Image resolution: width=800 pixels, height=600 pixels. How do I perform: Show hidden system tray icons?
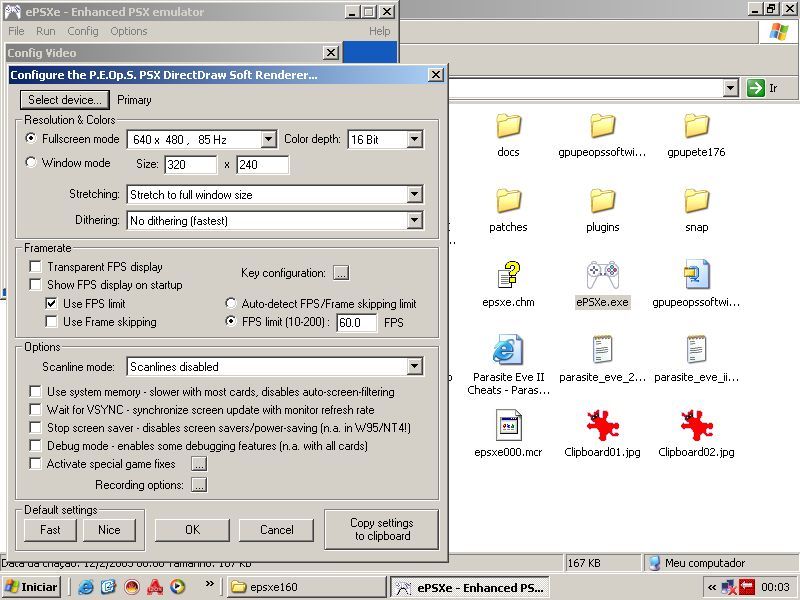coord(711,587)
